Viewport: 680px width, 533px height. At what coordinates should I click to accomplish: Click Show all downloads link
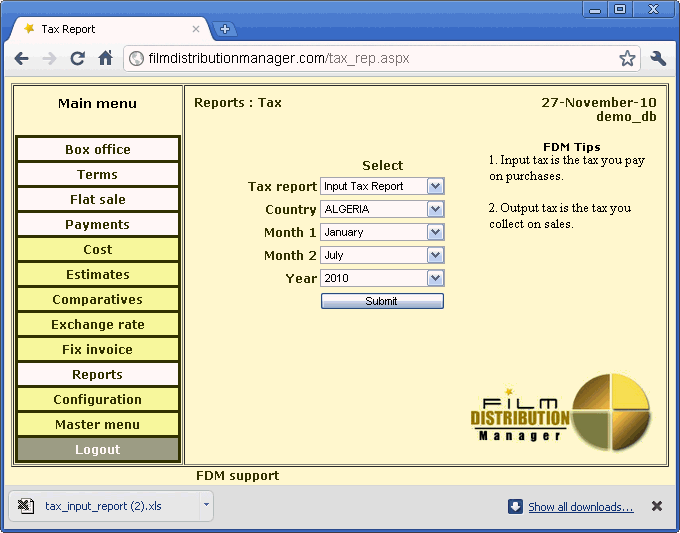click(580, 507)
